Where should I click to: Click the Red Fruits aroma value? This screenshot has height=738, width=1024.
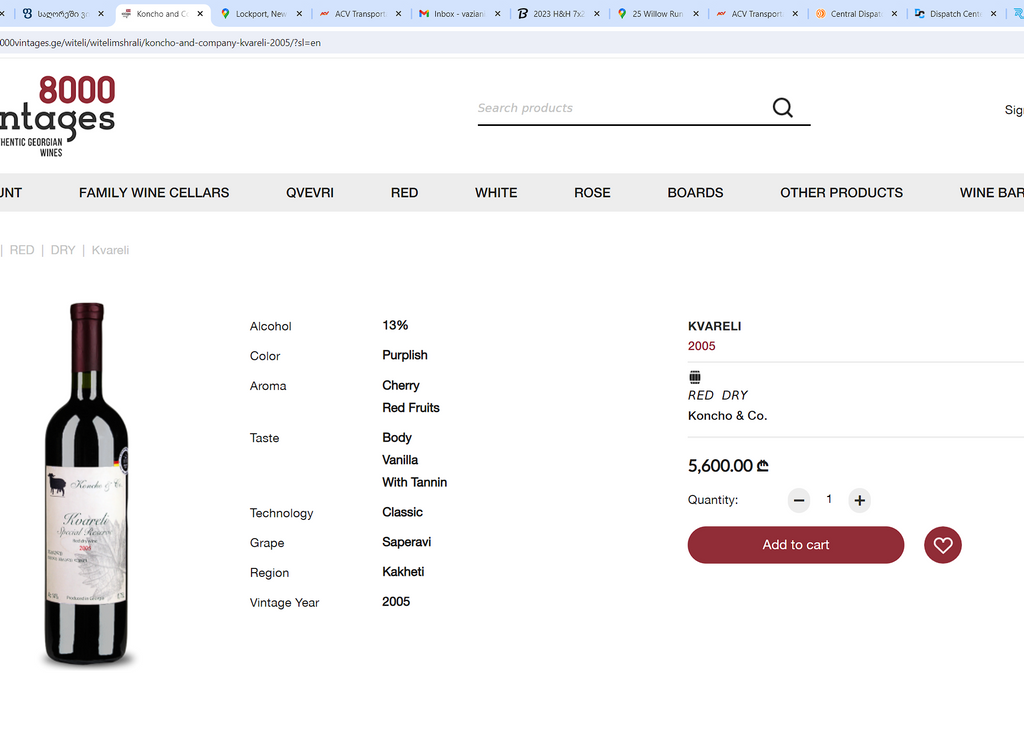click(x=411, y=408)
